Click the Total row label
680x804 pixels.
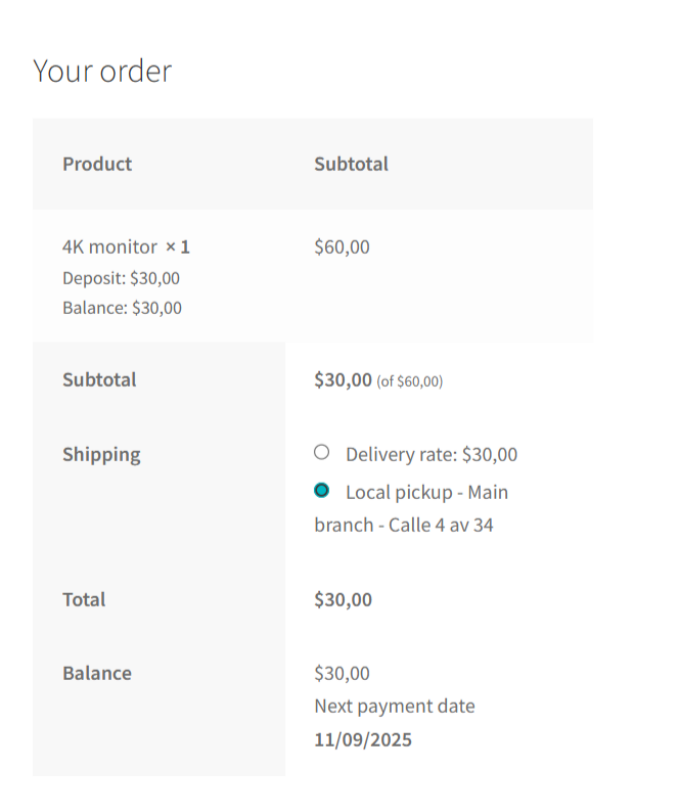84,600
